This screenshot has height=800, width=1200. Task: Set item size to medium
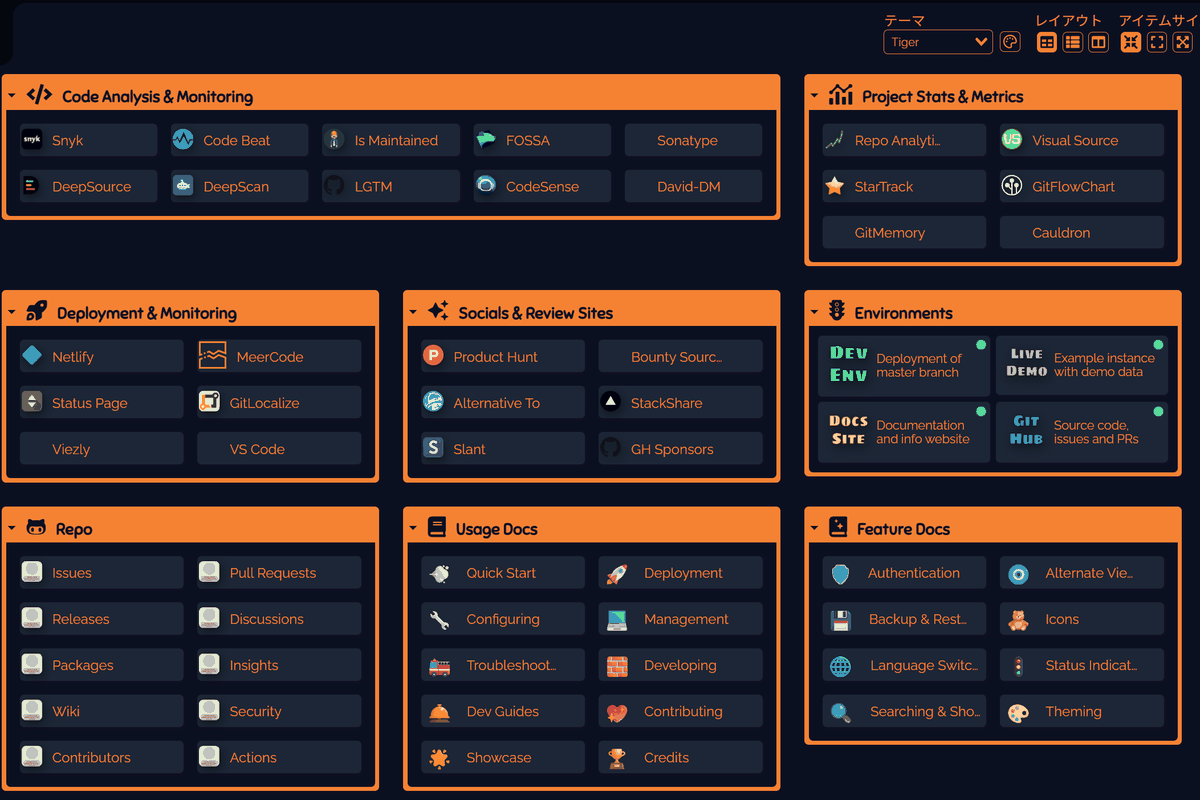coord(1157,42)
